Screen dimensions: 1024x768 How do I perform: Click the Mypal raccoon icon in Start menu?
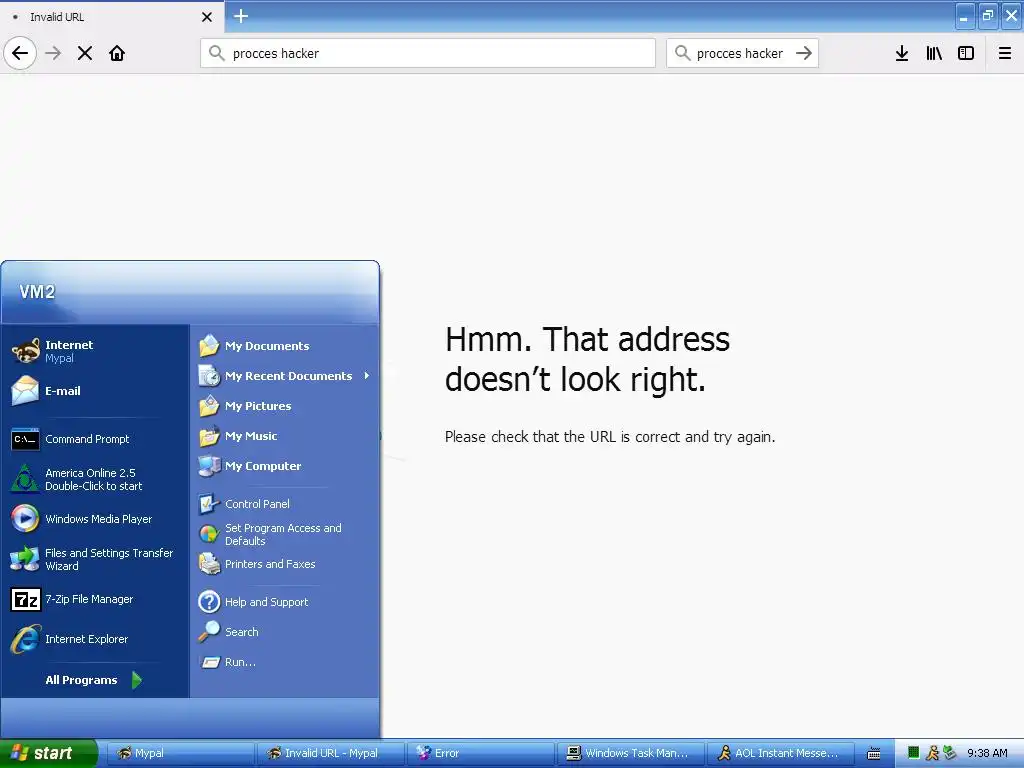click(25, 351)
